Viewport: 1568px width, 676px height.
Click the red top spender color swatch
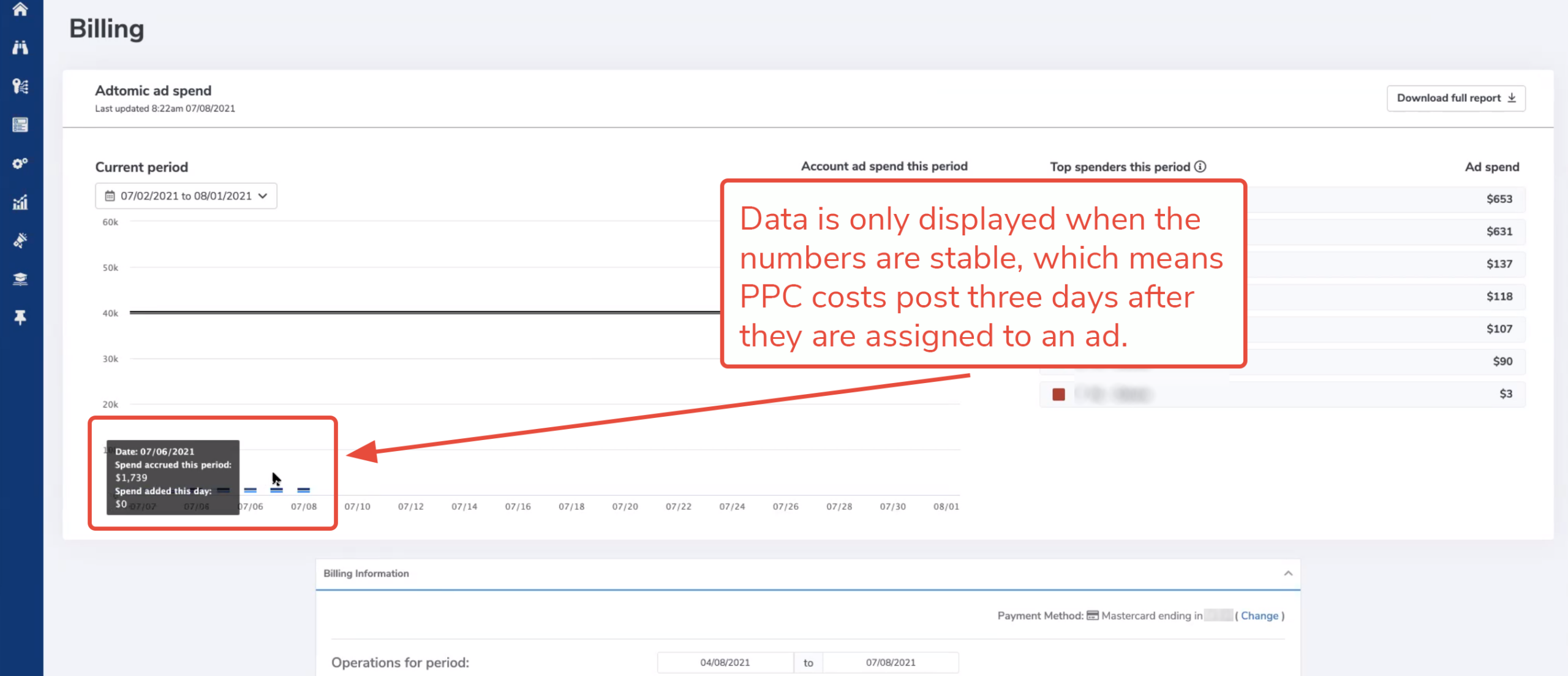tap(1058, 394)
